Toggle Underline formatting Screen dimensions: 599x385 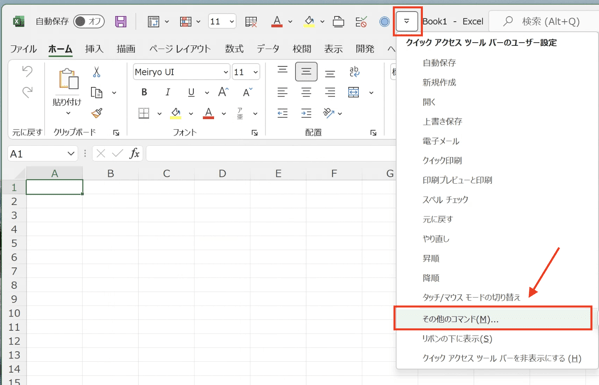tap(191, 92)
